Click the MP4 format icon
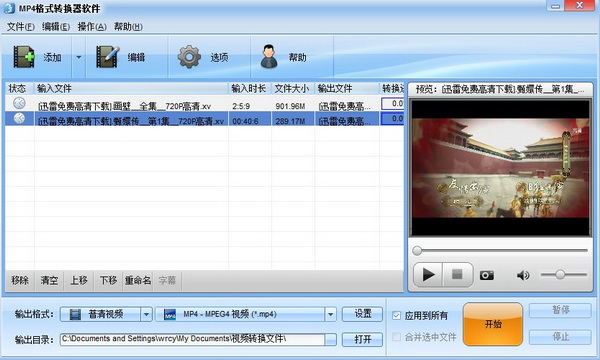This screenshot has width=600, height=360. pyautogui.click(x=170, y=314)
